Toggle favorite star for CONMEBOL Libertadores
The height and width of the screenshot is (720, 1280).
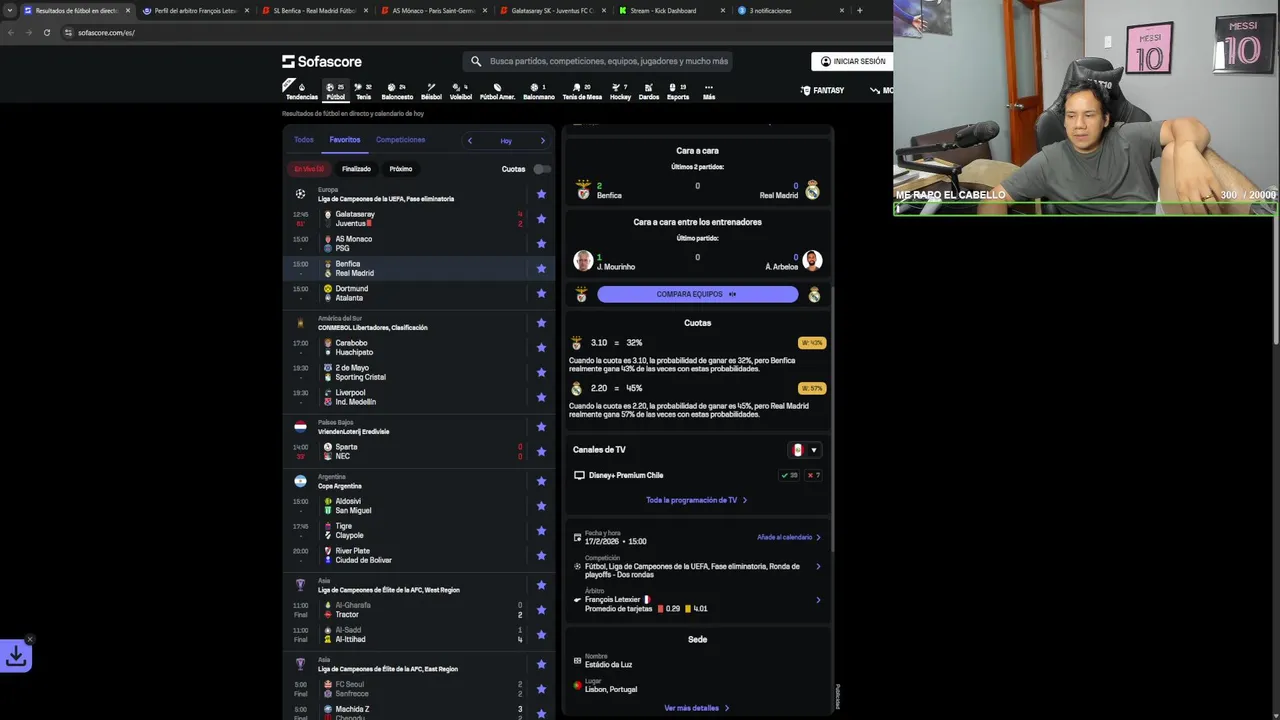(541, 323)
